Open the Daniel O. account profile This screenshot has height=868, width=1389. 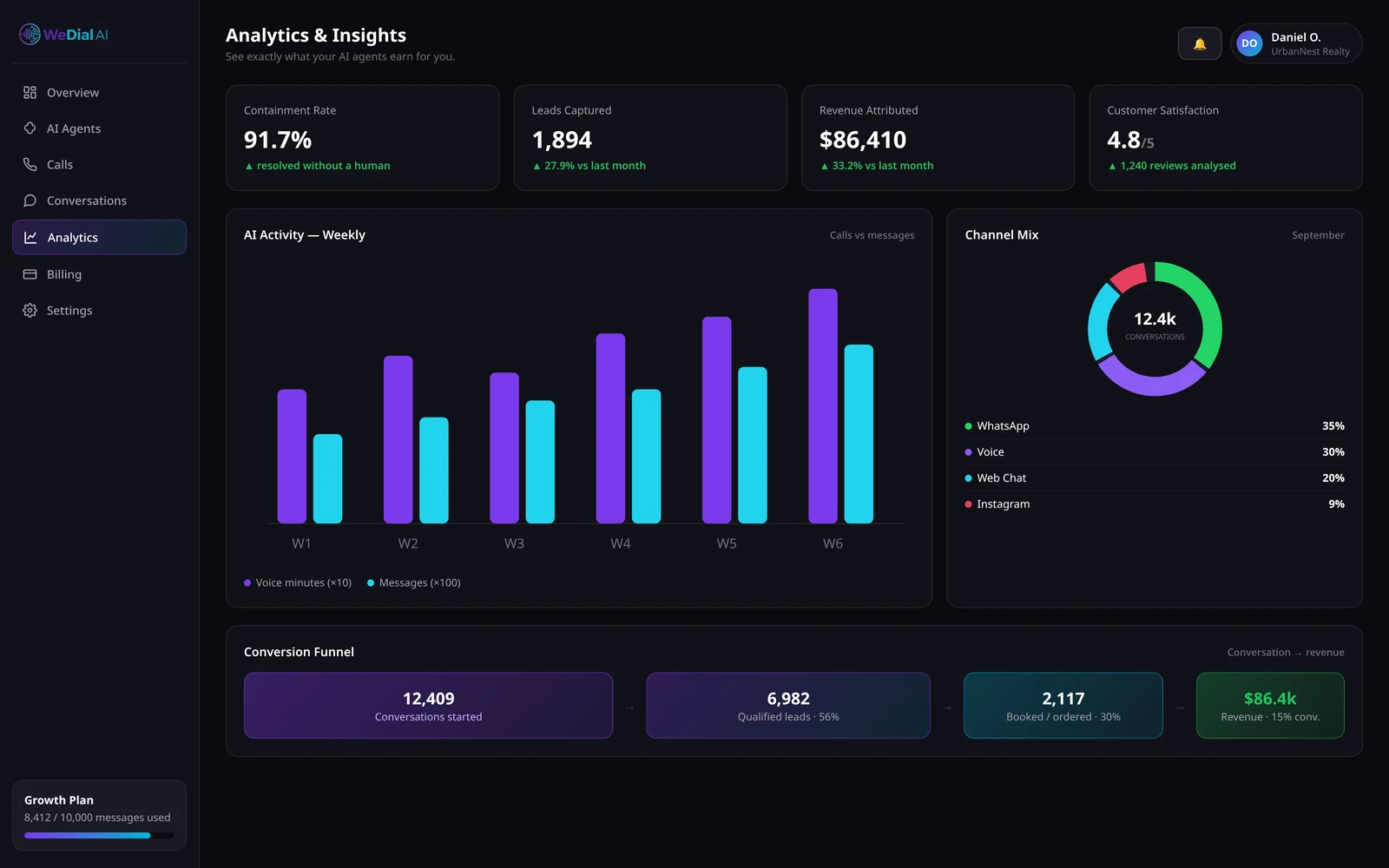(1296, 43)
